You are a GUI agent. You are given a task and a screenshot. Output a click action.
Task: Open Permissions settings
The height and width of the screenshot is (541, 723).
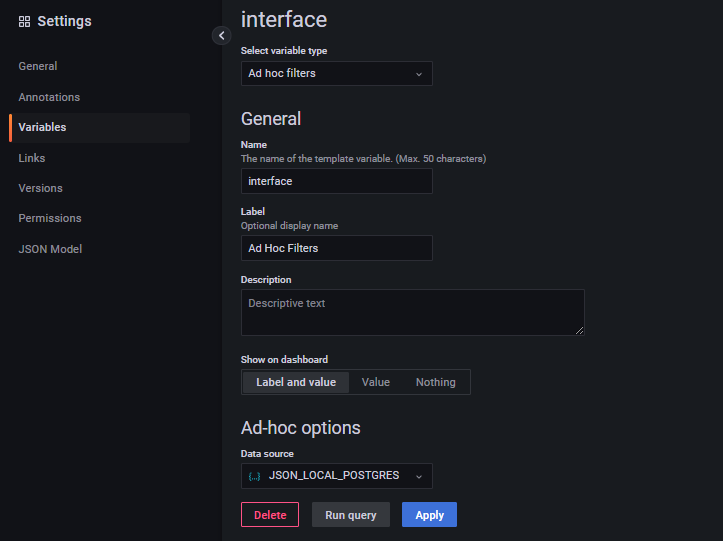tap(50, 218)
